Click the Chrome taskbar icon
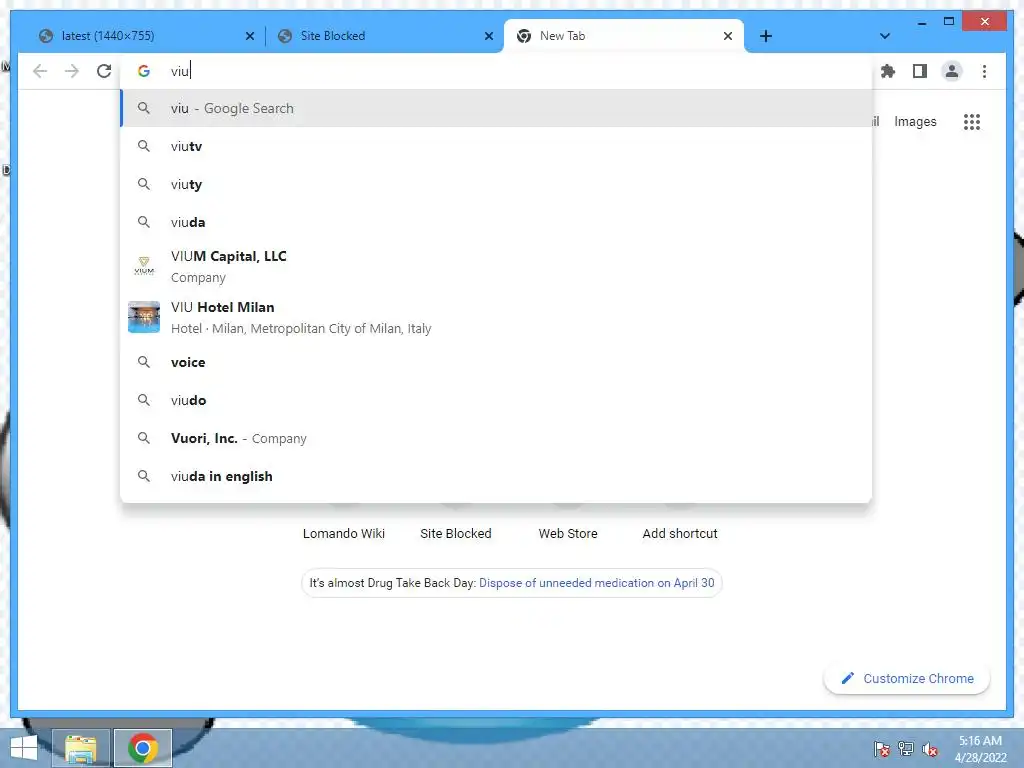The image size is (1024, 768). 143,748
